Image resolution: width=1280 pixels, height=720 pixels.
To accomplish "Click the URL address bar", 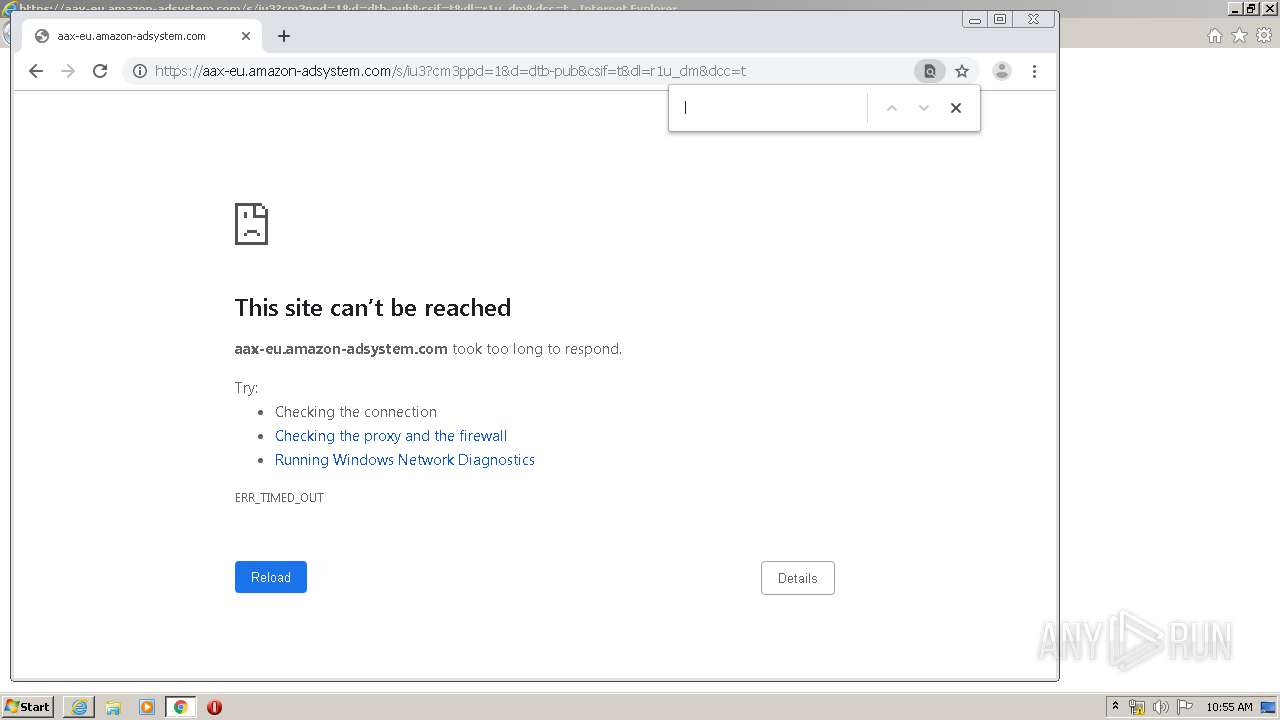I will pyautogui.click(x=520, y=71).
